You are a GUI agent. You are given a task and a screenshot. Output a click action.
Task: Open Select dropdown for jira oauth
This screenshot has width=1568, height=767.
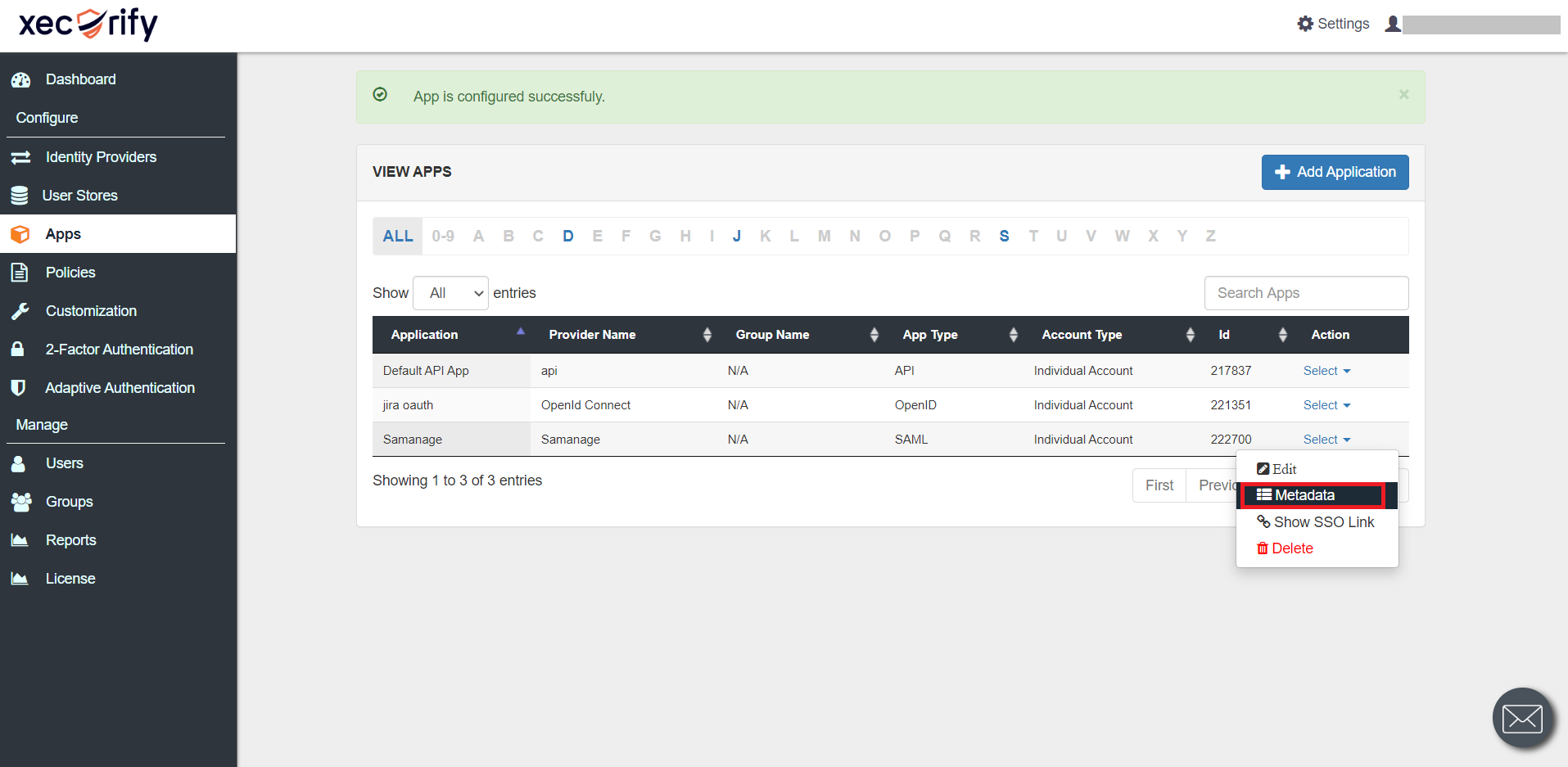(x=1326, y=405)
